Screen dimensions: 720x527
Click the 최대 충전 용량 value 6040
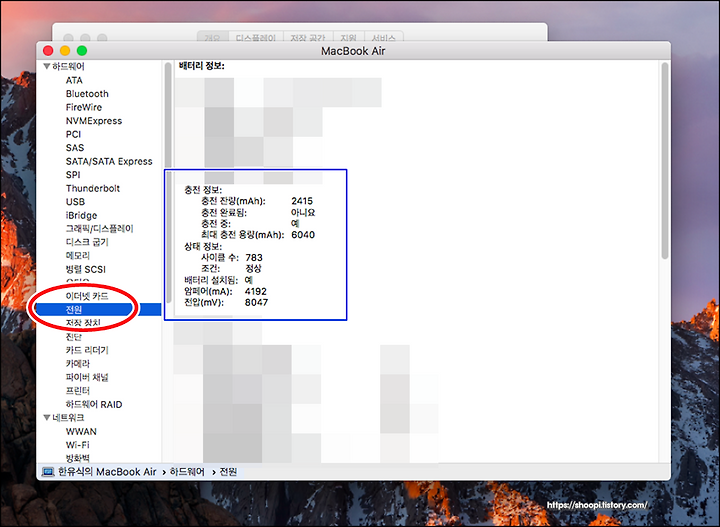(303, 235)
